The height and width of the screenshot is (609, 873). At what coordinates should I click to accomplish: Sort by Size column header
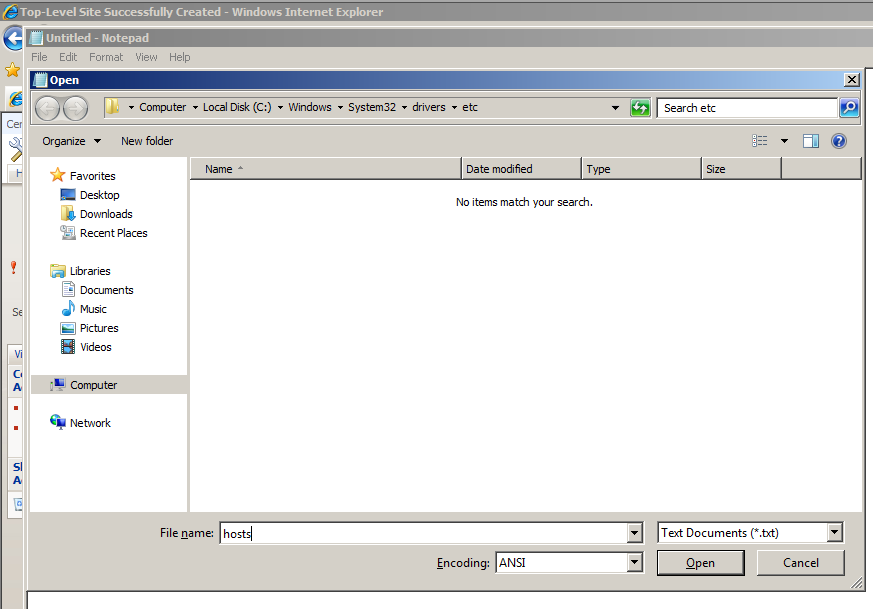click(742, 169)
